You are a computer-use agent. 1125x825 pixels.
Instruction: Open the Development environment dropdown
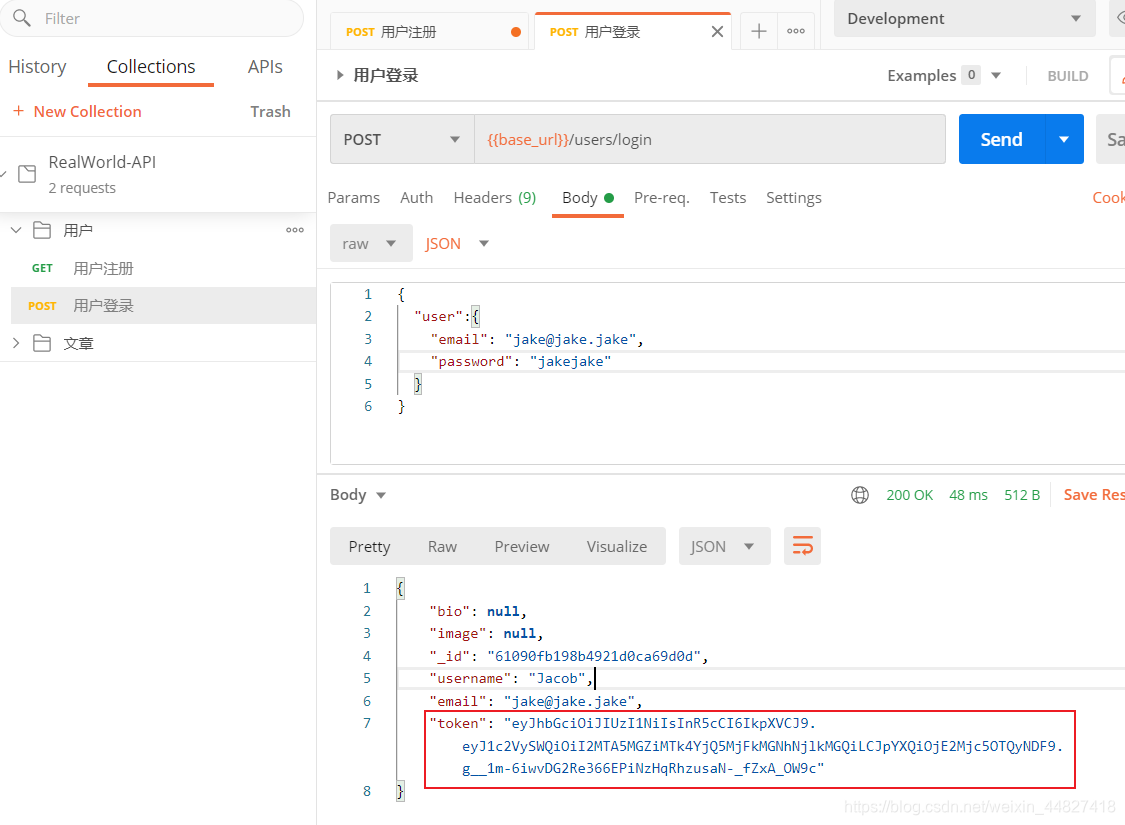(x=964, y=19)
